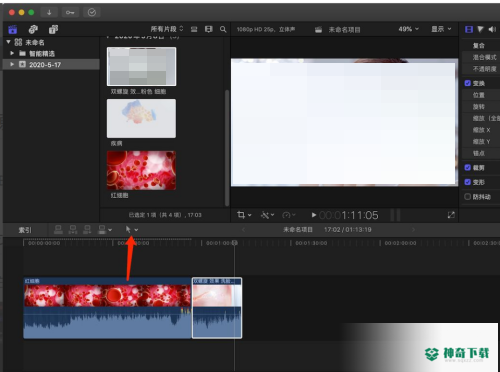Toggle the 变换 (Transform) checkbox
Screen dimensions: 500x372
[x=468, y=83]
